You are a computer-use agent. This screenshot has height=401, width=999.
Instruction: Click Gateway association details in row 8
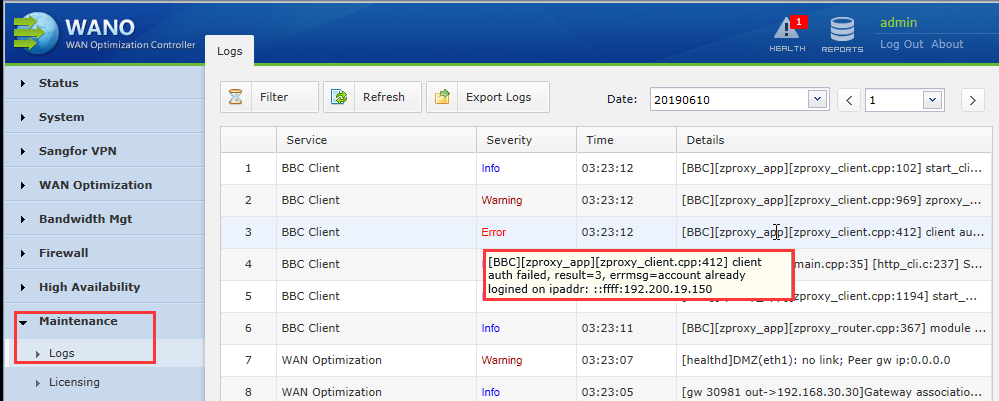(x=834, y=392)
